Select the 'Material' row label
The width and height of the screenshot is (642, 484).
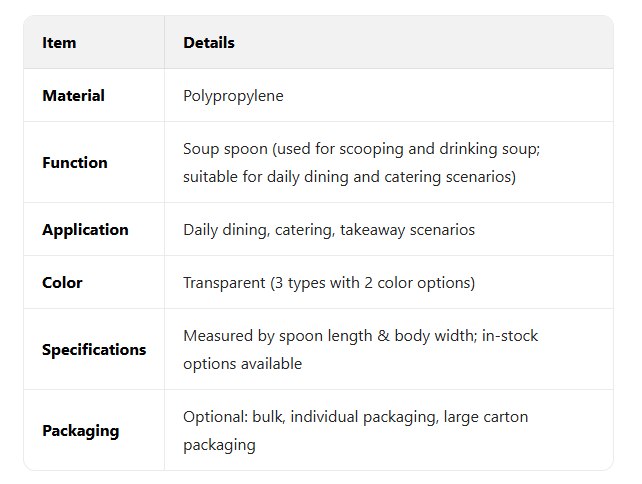click(73, 96)
